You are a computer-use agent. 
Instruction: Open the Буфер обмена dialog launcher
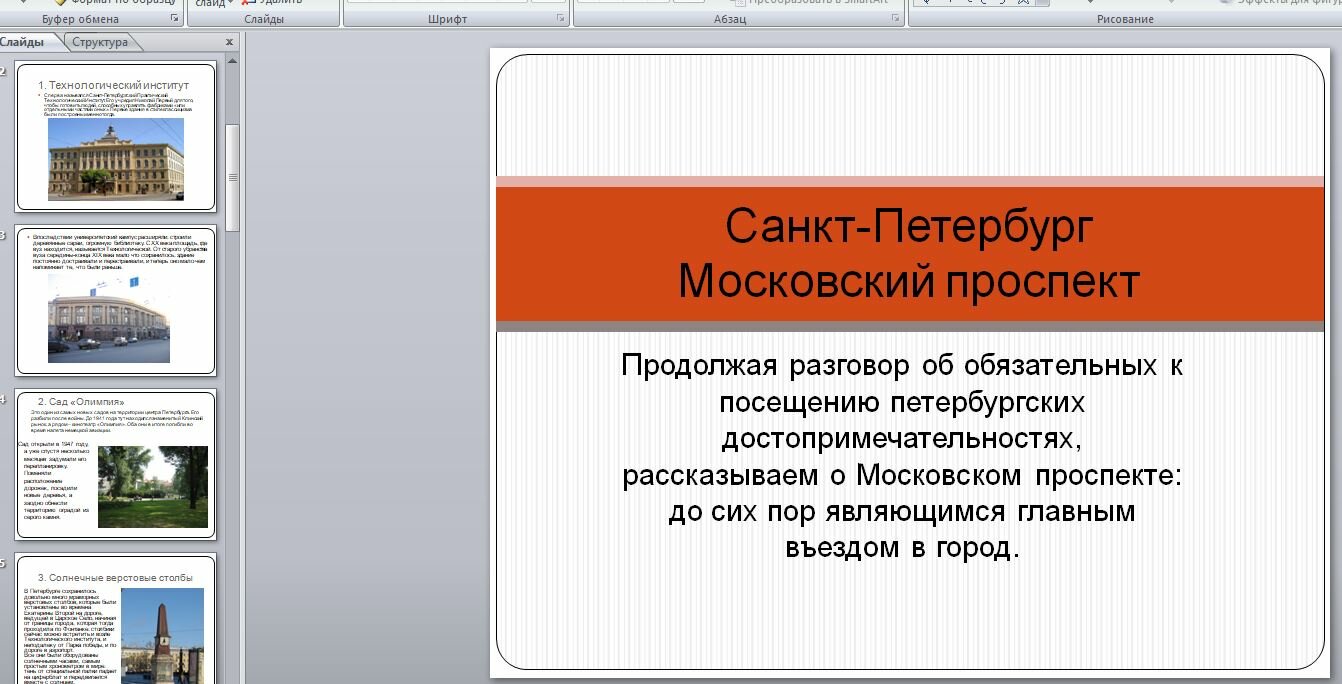pyautogui.click(x=175, y=19)
